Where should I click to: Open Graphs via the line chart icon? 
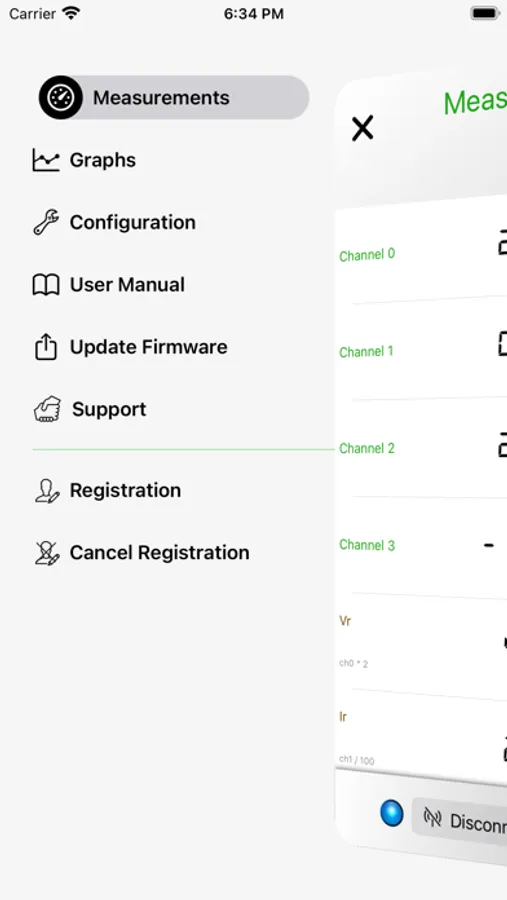46,160
